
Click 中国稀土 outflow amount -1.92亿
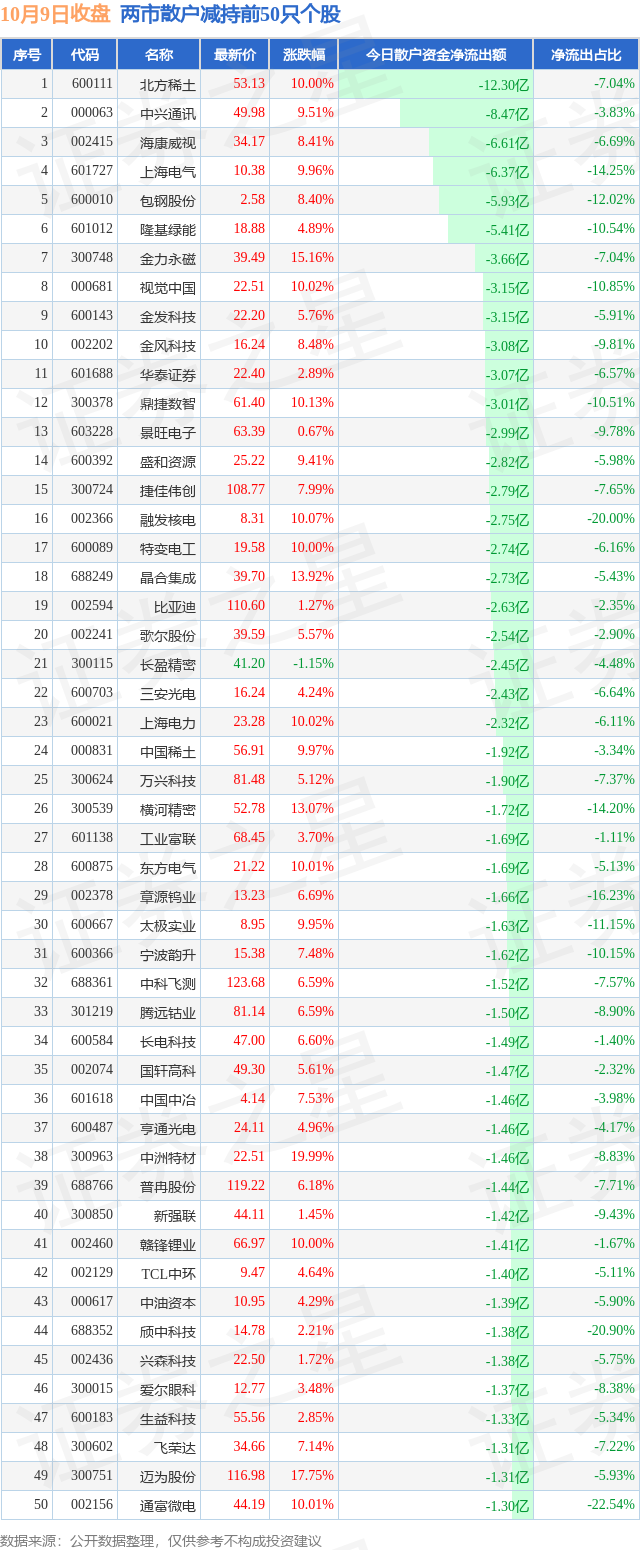point(508,751)
